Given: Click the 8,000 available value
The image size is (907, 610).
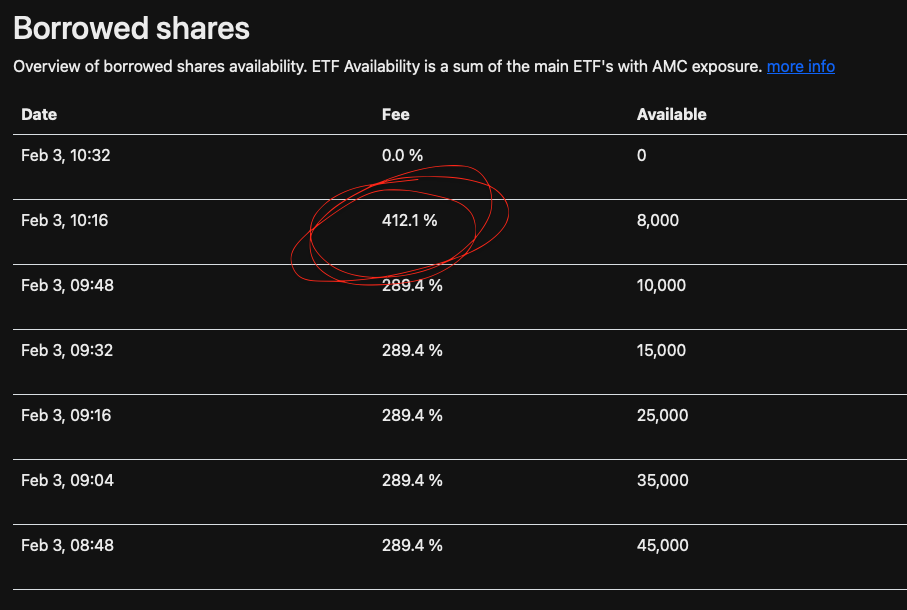Looking at the screenshot, I should pos(658,220).
